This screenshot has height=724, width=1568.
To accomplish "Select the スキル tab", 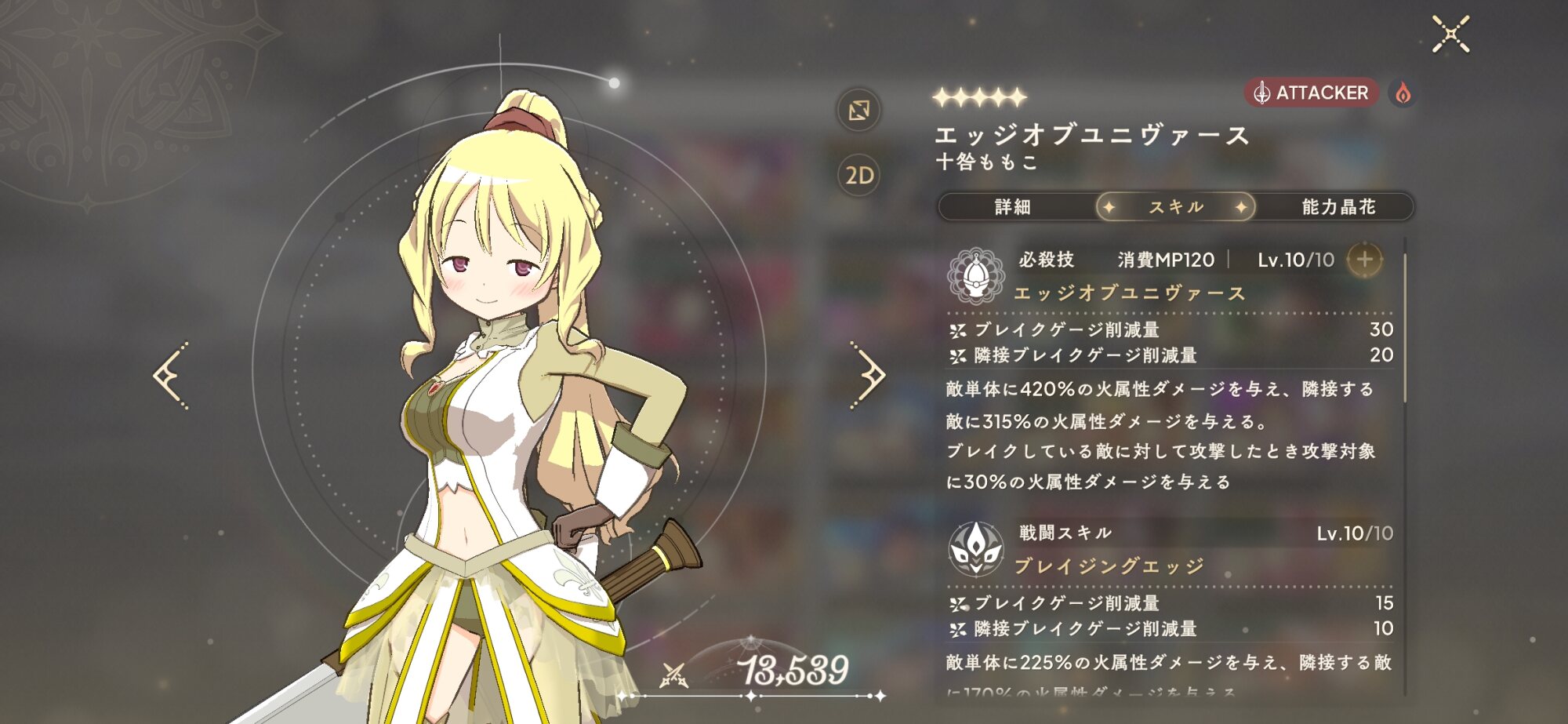I will 1175,207.
